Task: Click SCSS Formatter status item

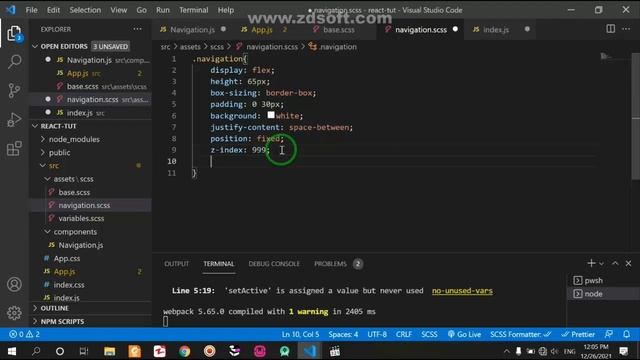Action: (x=521, y=334)
